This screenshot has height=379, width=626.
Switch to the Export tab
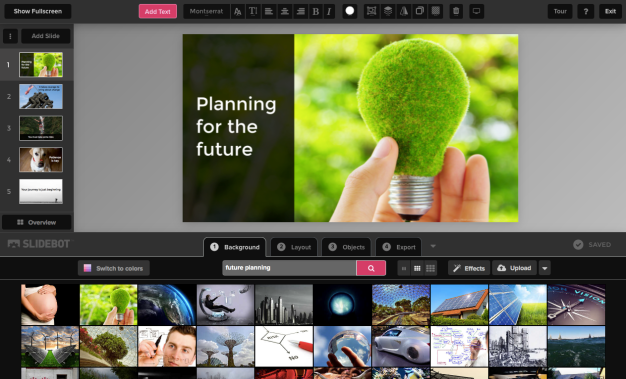pyautogui.click(x=398, y=247)
